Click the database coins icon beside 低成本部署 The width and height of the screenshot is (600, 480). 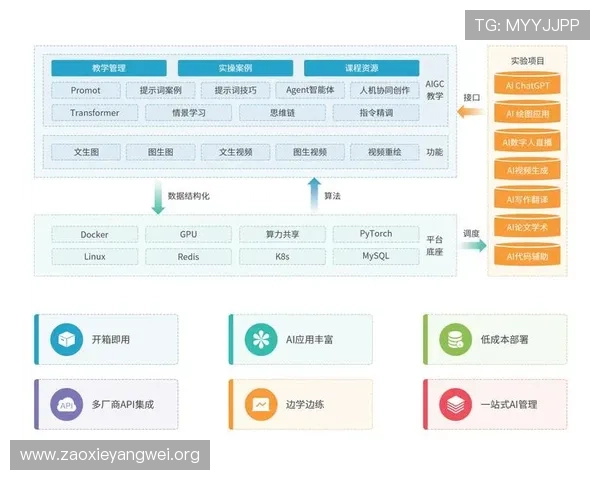(455, 340)
